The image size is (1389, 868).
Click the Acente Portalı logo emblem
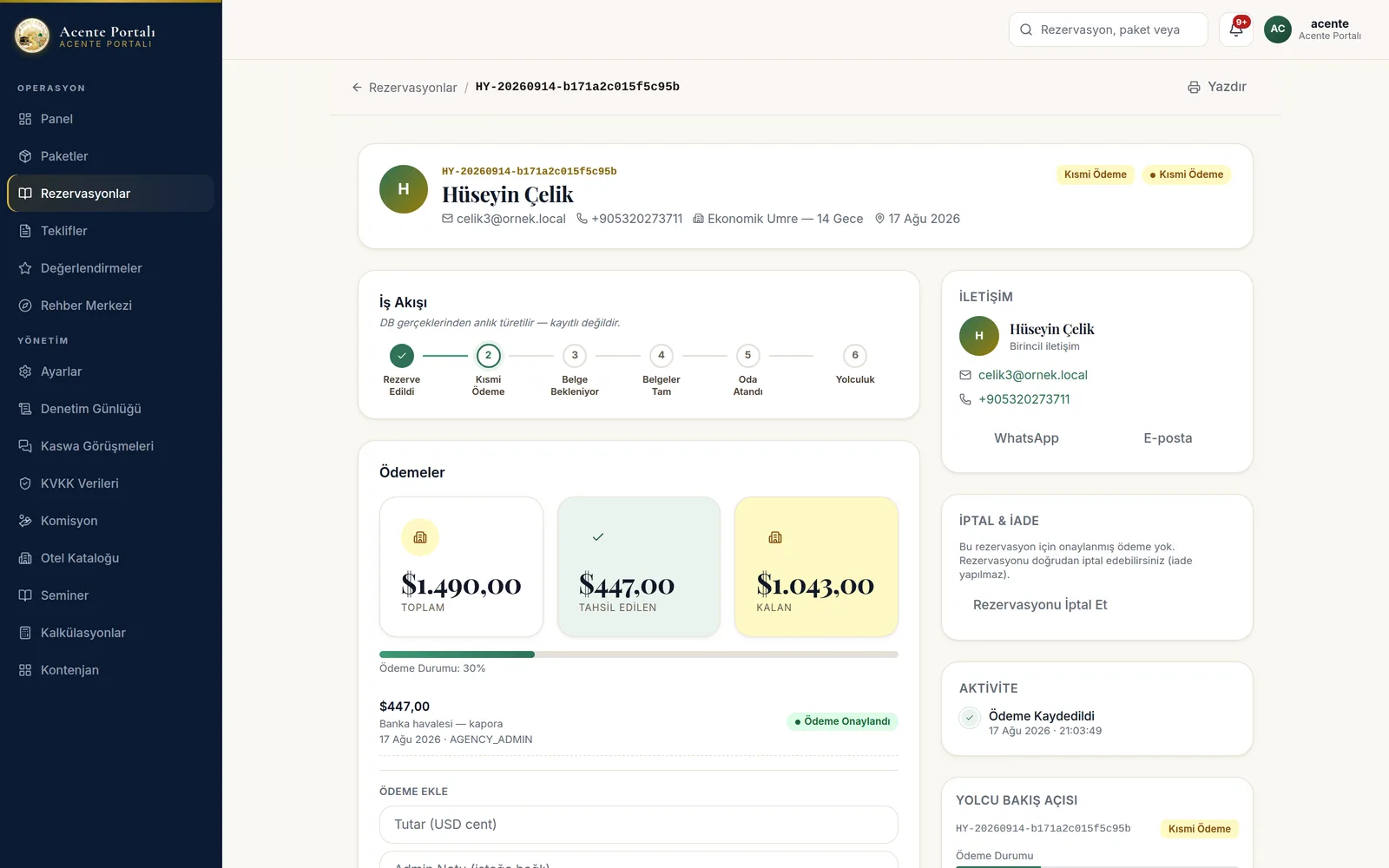click(x=32, y=36)
